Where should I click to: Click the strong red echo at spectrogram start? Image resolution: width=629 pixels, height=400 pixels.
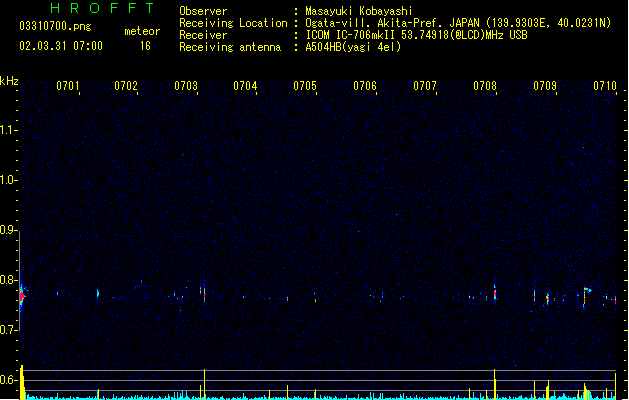point(22,297)
